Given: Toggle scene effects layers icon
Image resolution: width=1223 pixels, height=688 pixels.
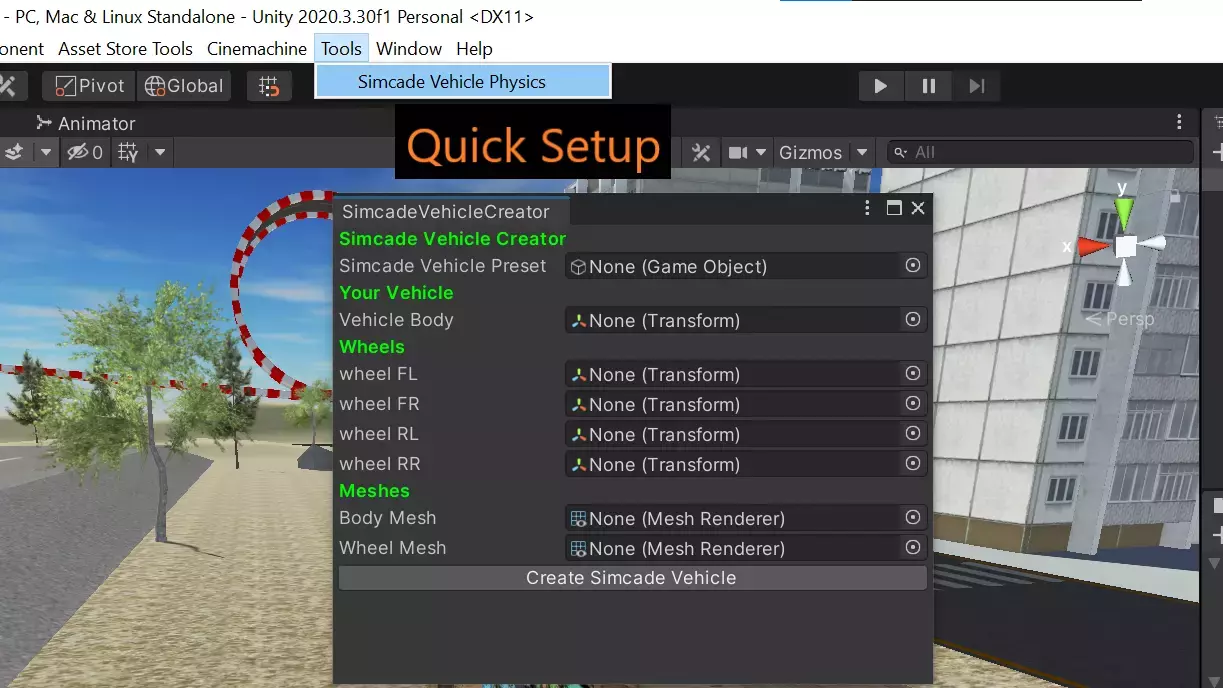Looking at the screenshot, I should pos(14,152).
